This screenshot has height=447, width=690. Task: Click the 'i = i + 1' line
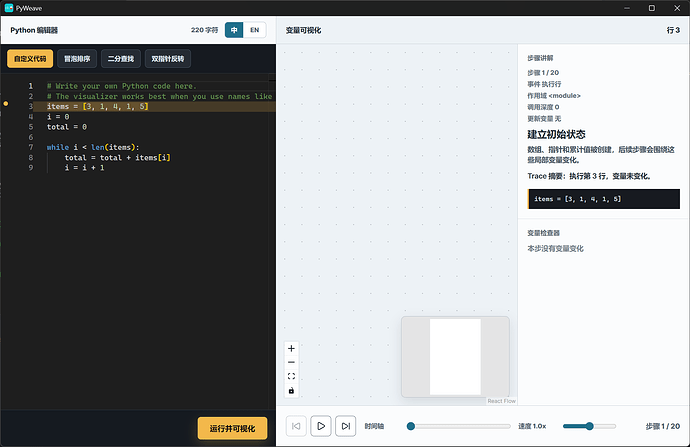click(84, 168)
